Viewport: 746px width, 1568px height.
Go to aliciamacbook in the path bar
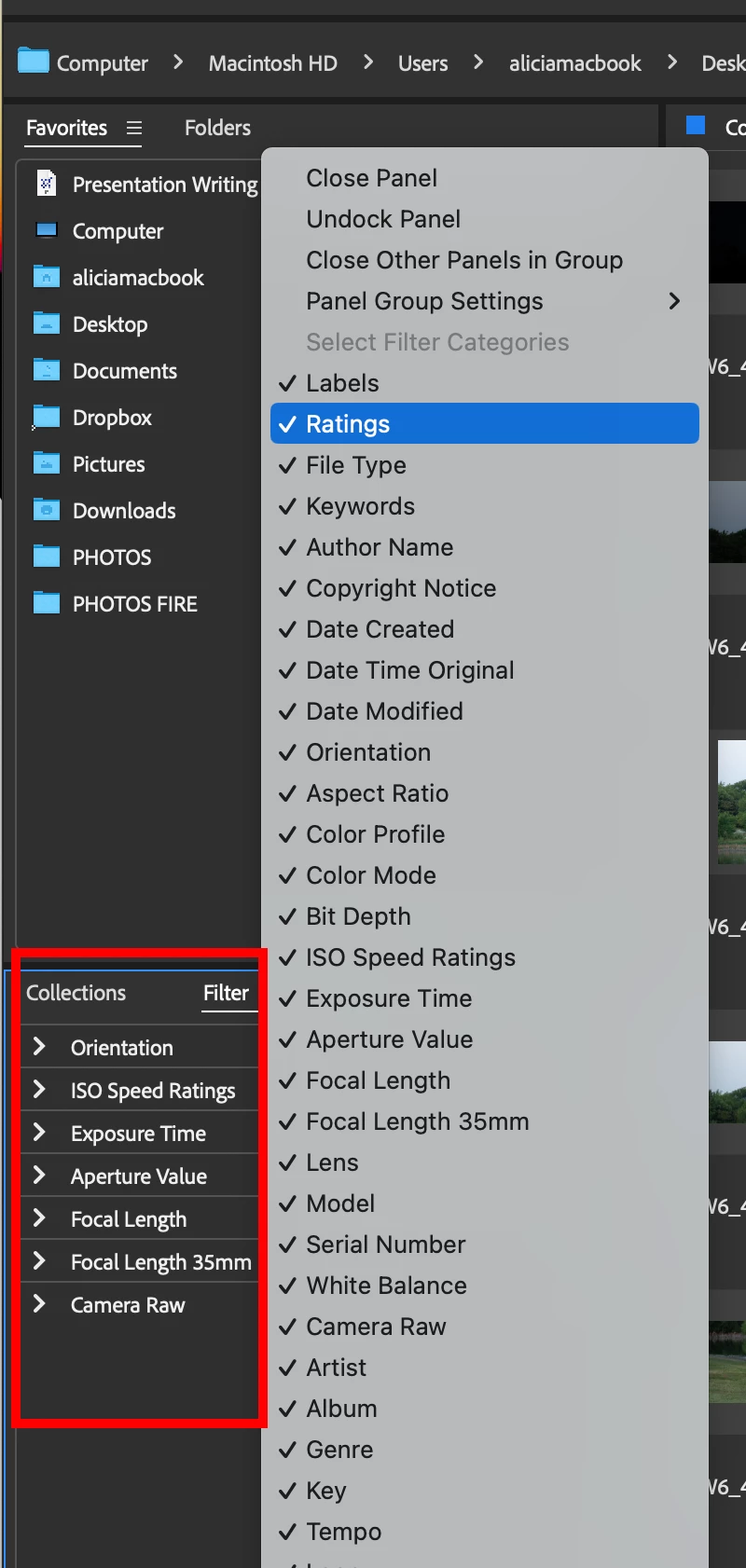pyautogui.click(x=574, y=63)
